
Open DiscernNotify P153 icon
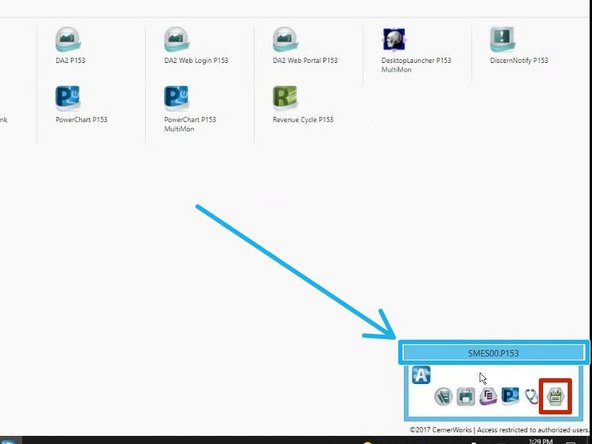pyautogui.click(x=503, y=39)
